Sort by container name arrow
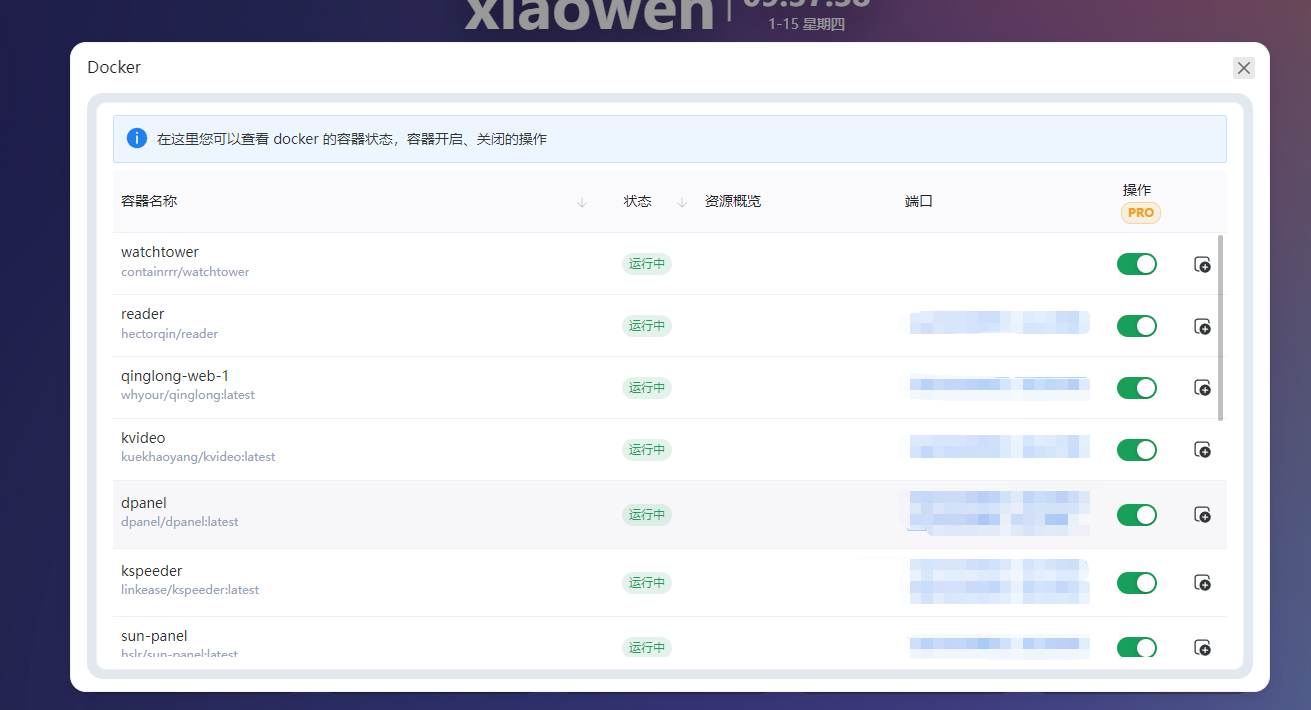Viewport: 1311px width, 710px height. (582, 202)
